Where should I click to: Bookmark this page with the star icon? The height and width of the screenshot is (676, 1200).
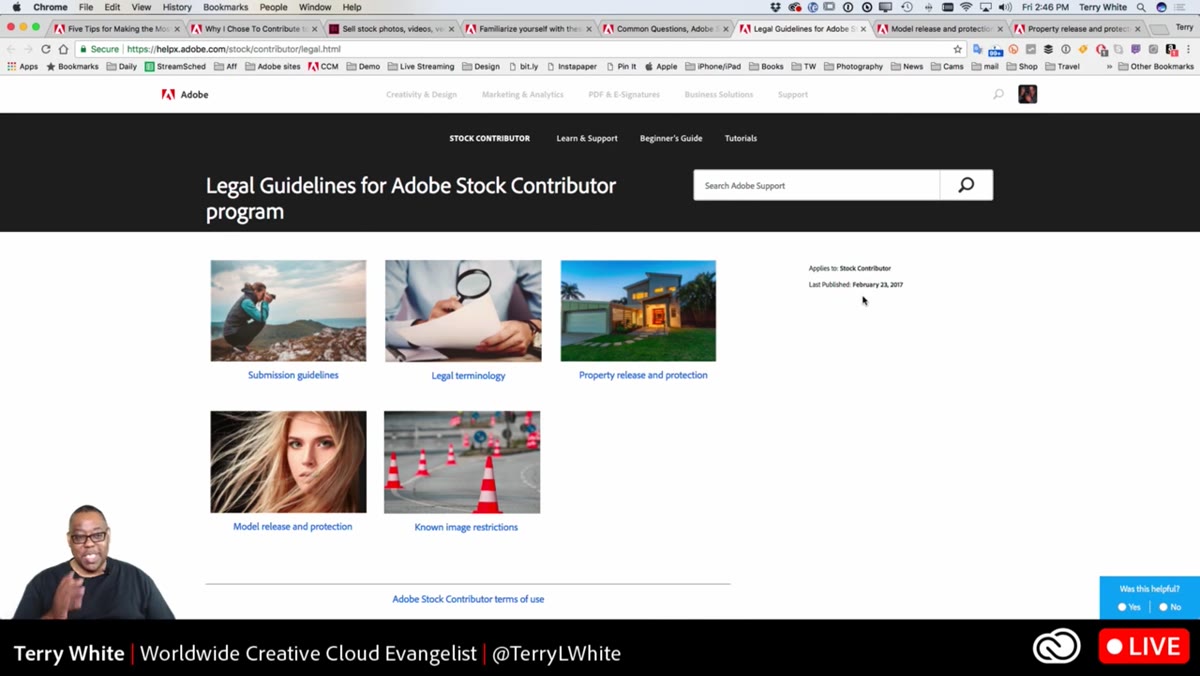tap(957, 49)
